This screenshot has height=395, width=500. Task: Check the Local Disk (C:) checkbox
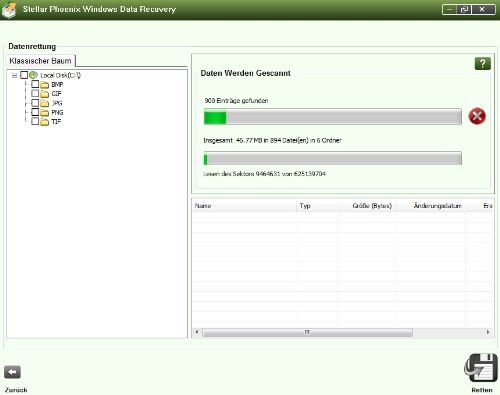click(24, 75)
